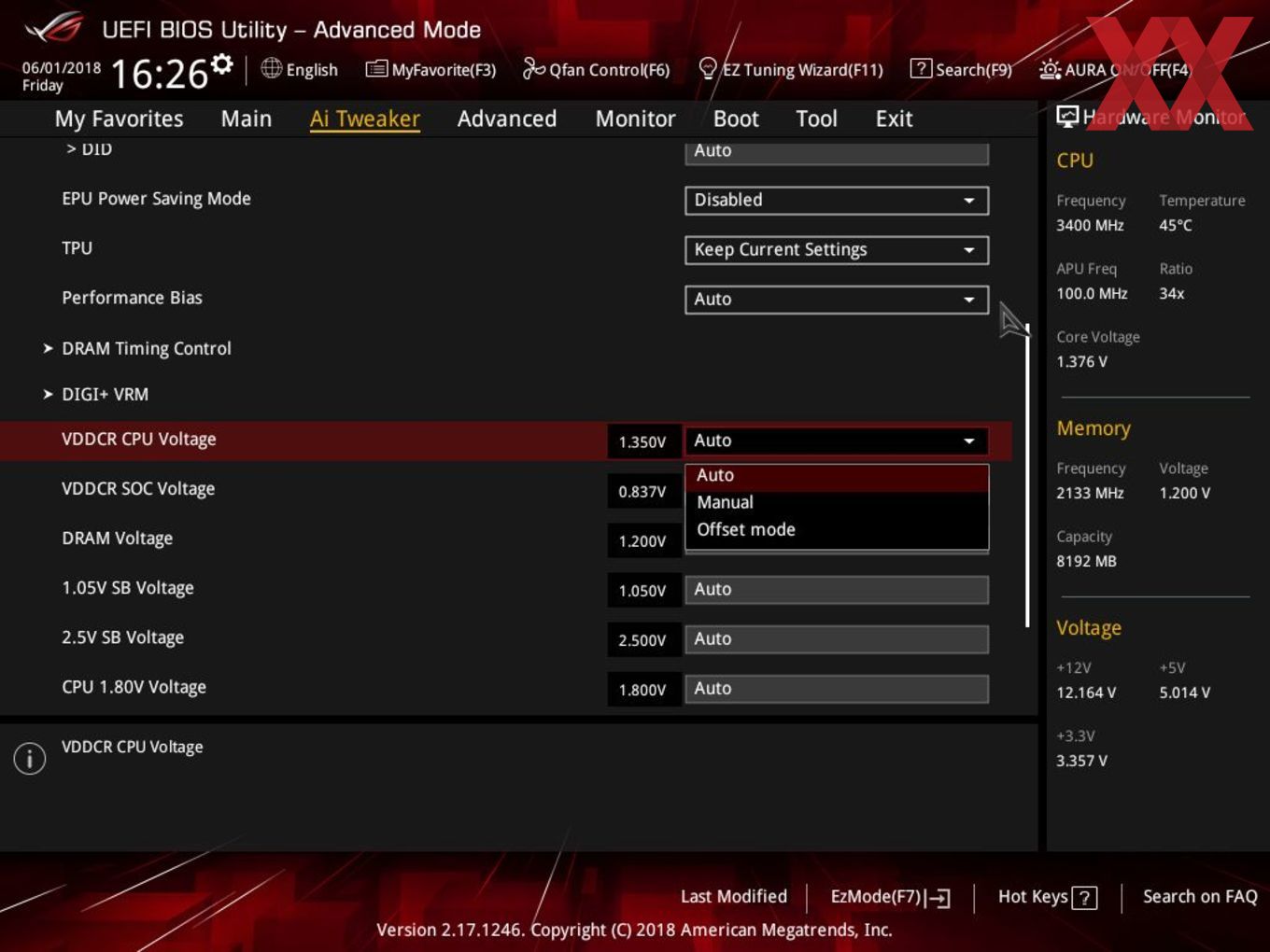
Task: Go to the Exit tab
Action: click(x=894, y=119)
